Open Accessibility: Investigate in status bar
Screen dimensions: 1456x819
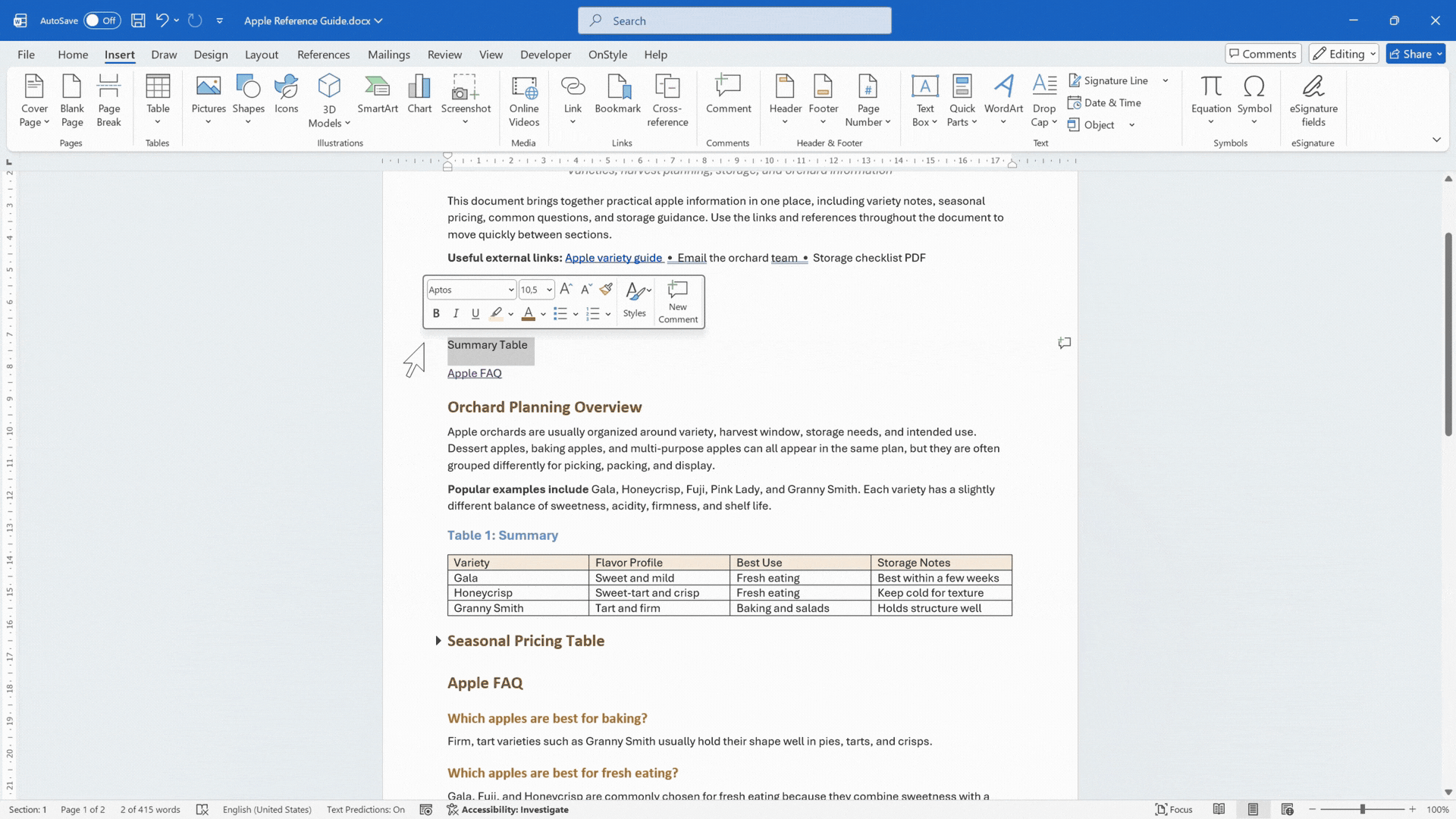click(x=508, y=809)
